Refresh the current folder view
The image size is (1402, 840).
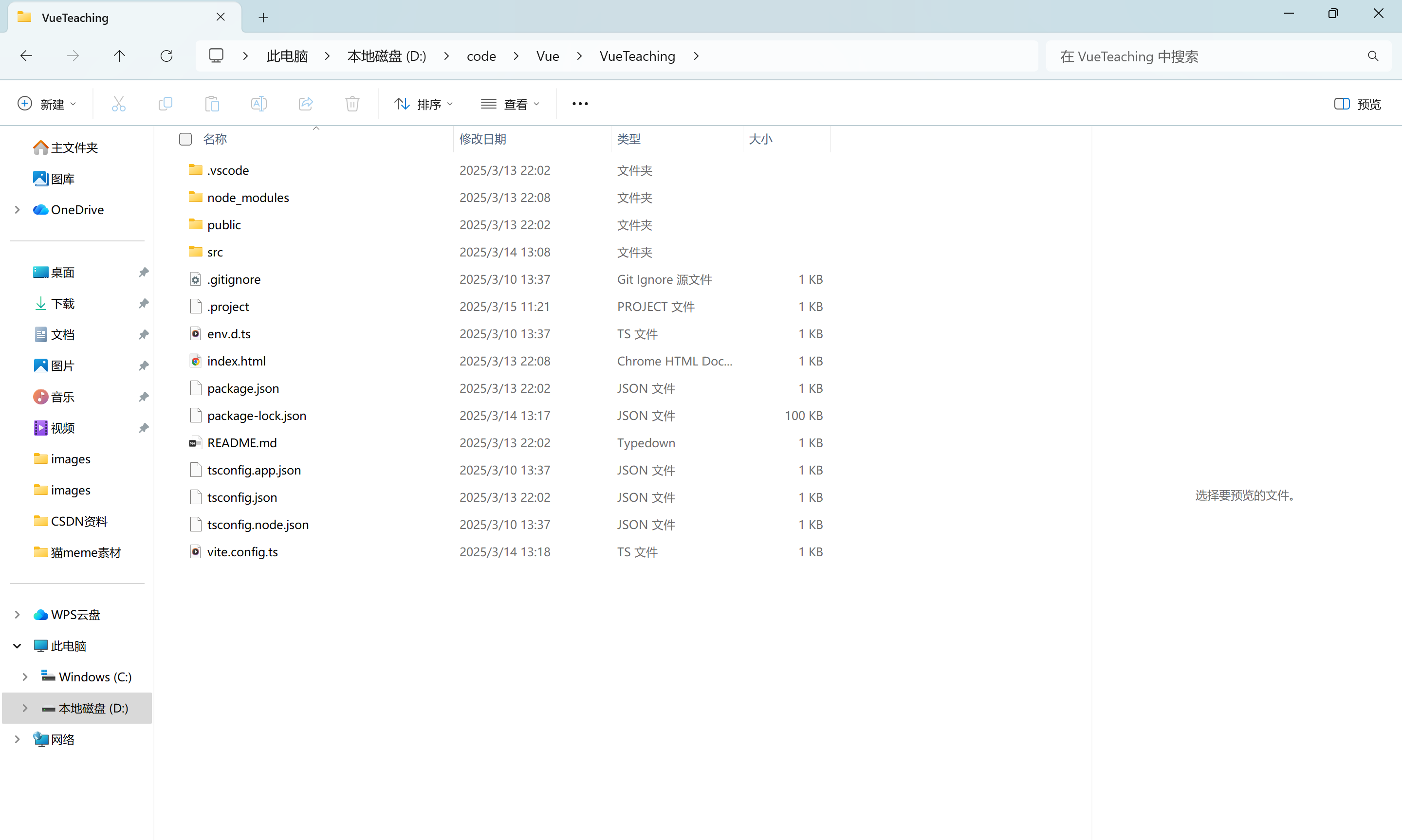(x=166, y=56)
